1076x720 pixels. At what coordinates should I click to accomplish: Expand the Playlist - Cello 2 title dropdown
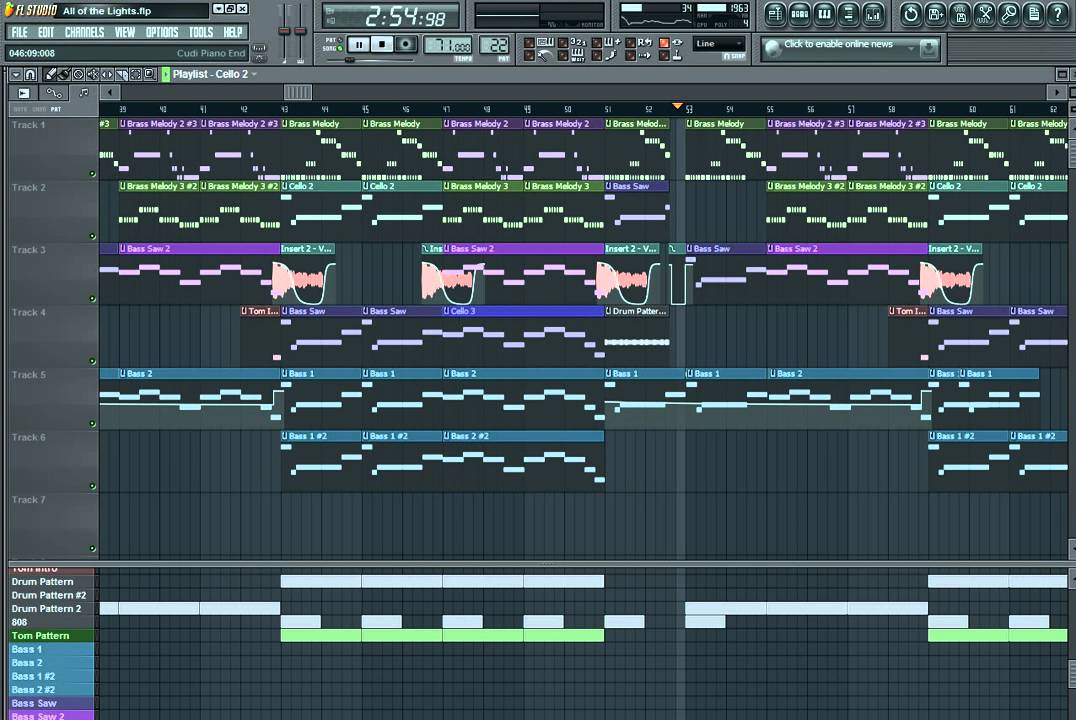[x=254, y=74]
